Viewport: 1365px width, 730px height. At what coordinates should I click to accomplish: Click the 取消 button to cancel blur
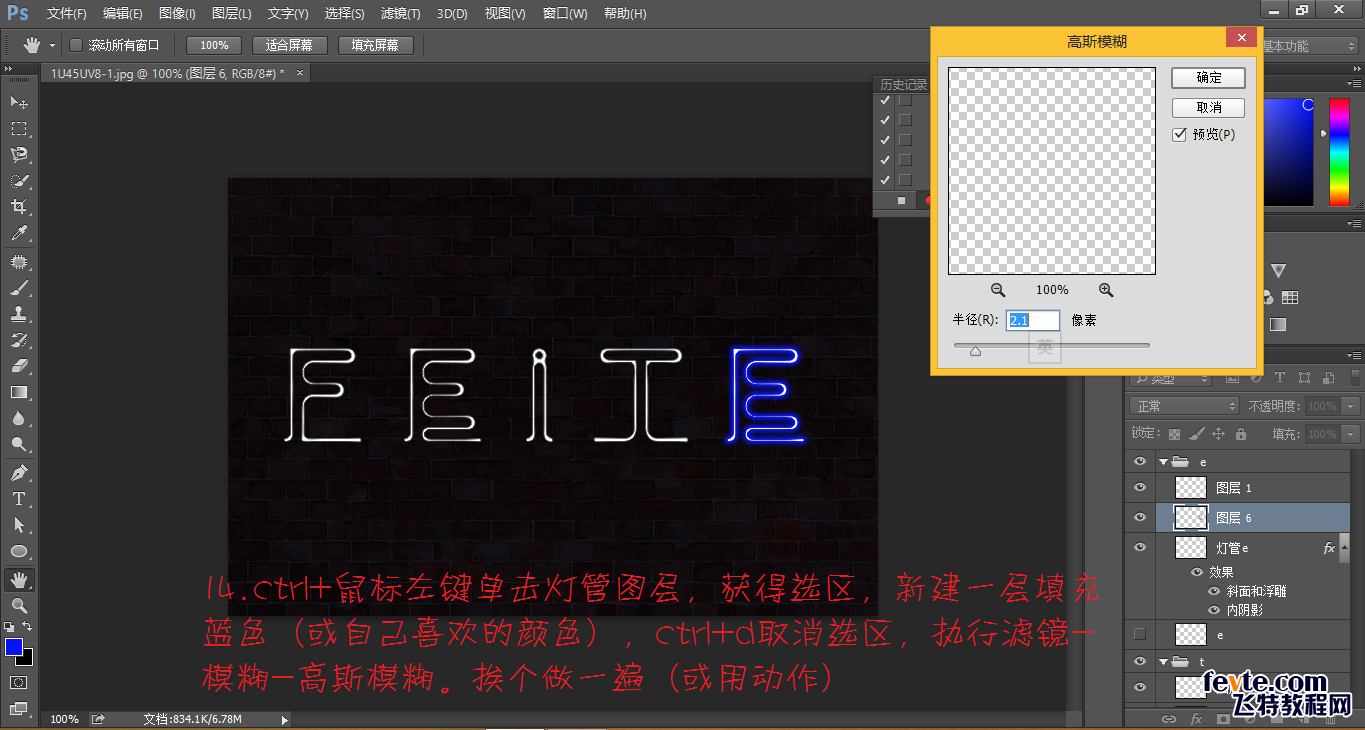[1207, 107]
